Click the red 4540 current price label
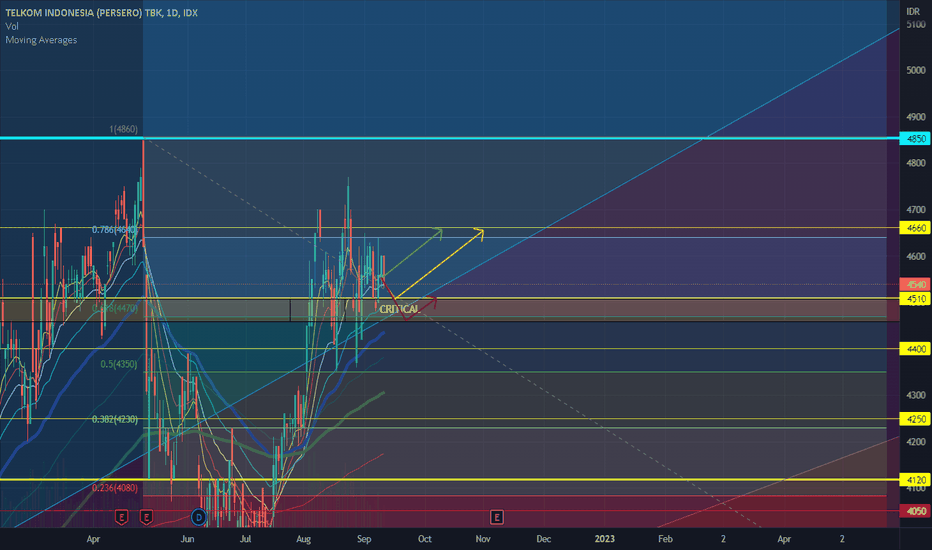Image resolution: width=932 pixels, height=550 pixels. [x=915, y=284]
